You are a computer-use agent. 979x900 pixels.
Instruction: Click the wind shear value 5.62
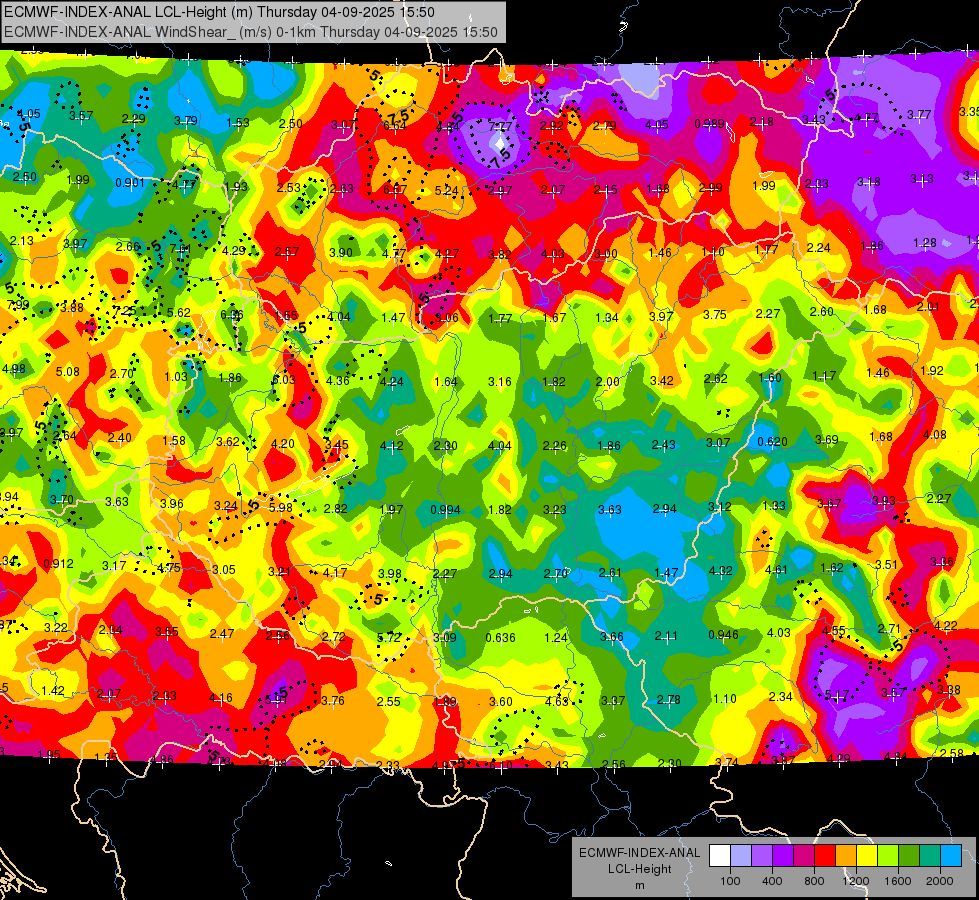coord(179,312)
